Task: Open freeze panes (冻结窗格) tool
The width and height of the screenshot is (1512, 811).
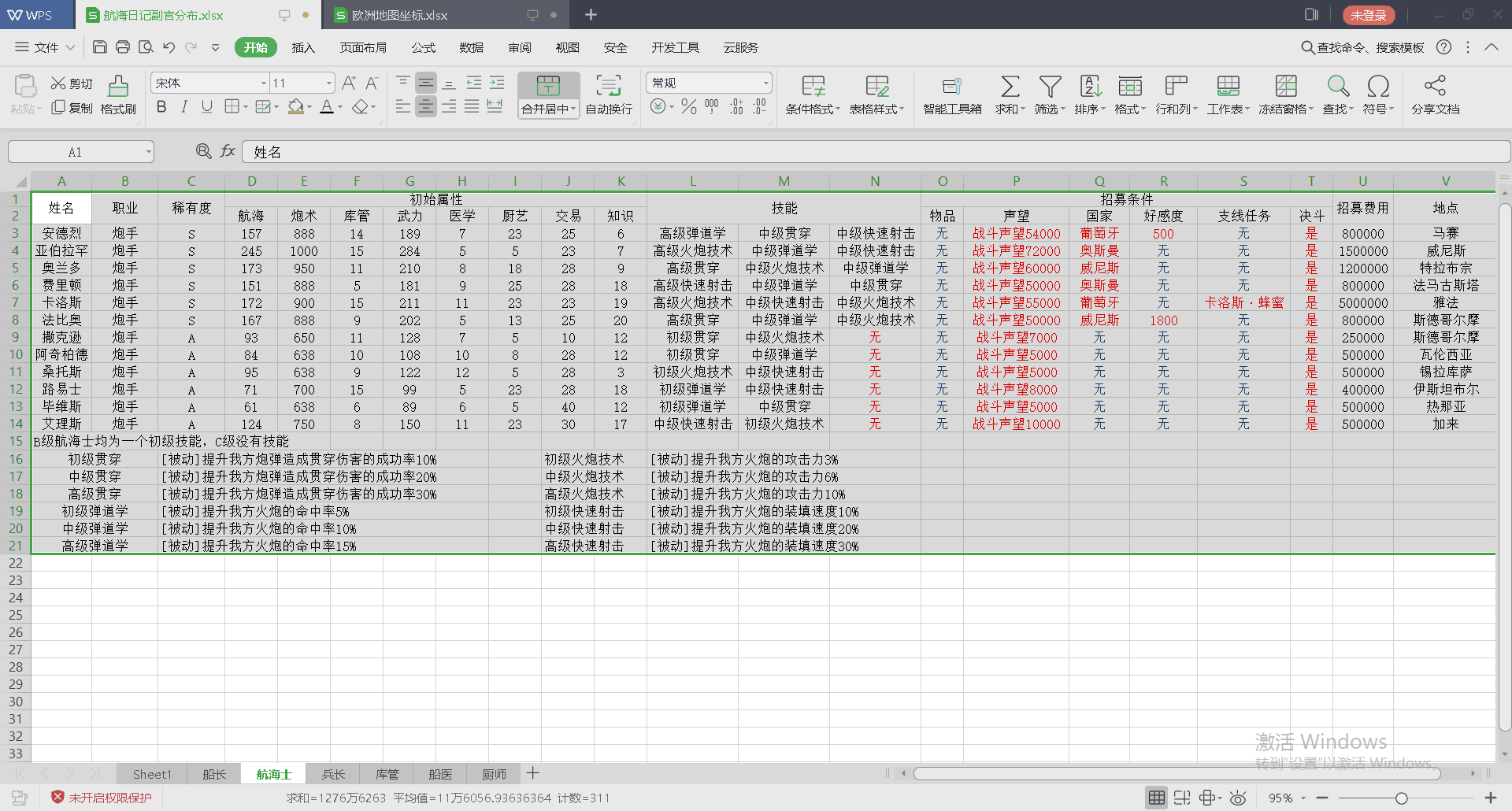Action: click(1286, 95)
